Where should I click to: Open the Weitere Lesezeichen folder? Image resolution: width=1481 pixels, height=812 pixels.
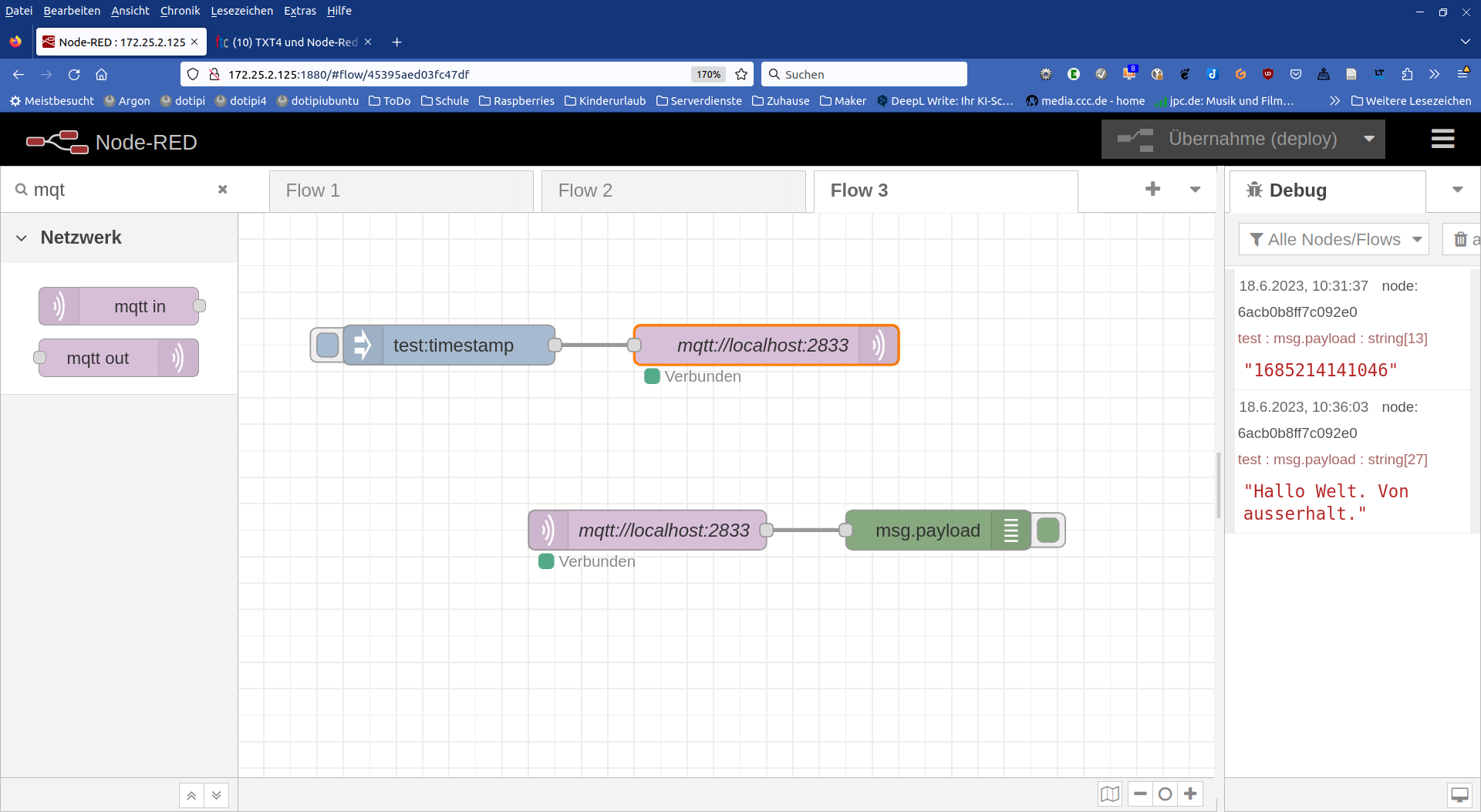click(x=1412, y=100)
